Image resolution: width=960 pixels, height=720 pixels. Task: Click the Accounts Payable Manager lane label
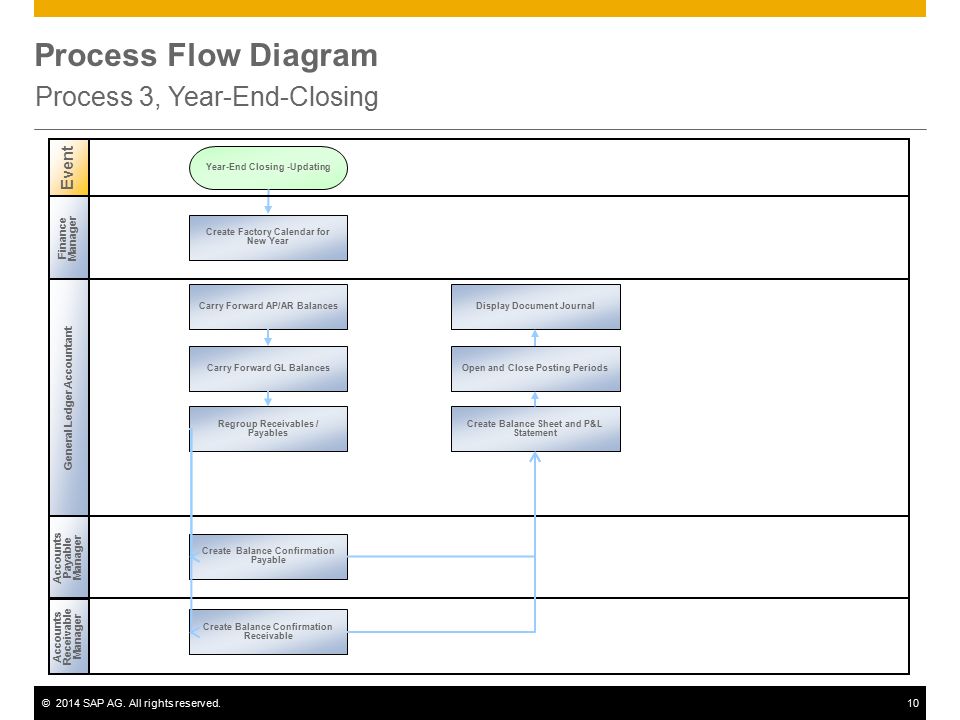coord(69,557)
